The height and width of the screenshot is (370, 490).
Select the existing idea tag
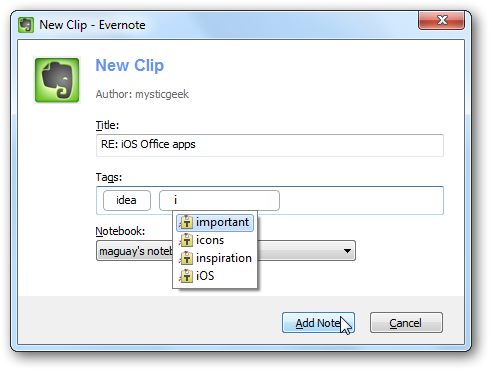pos(127,200)
